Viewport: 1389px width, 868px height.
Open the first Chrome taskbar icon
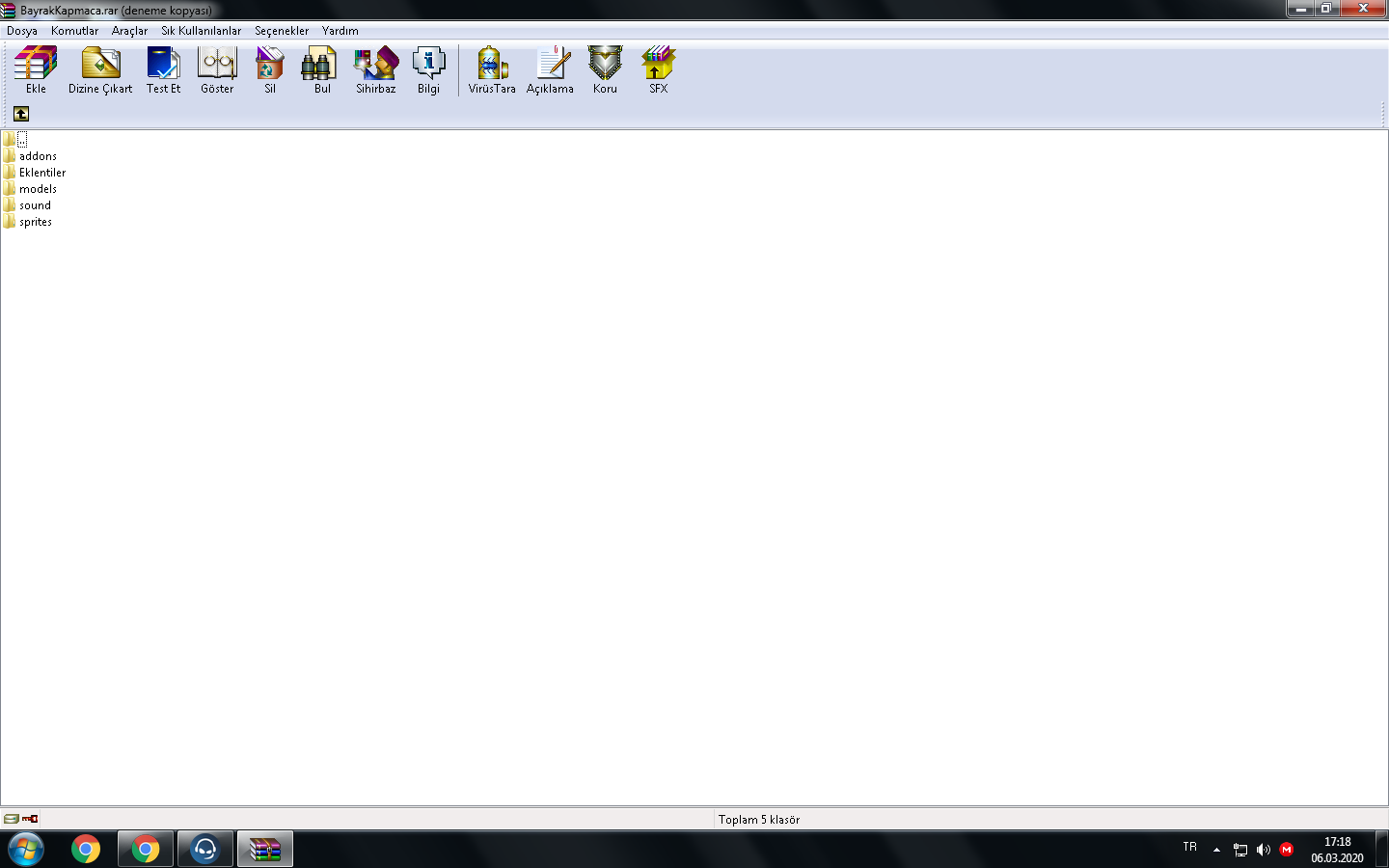pos(86,850)
